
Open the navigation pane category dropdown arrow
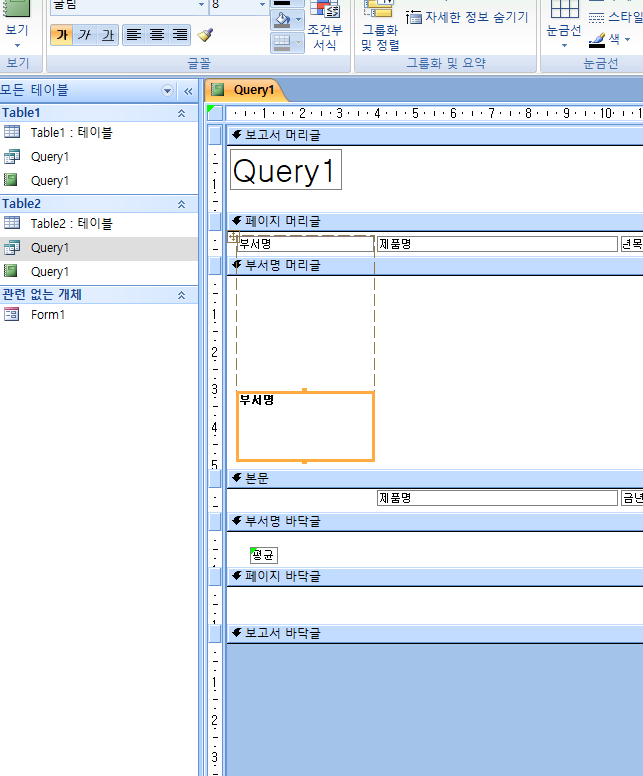pos(167,90)
